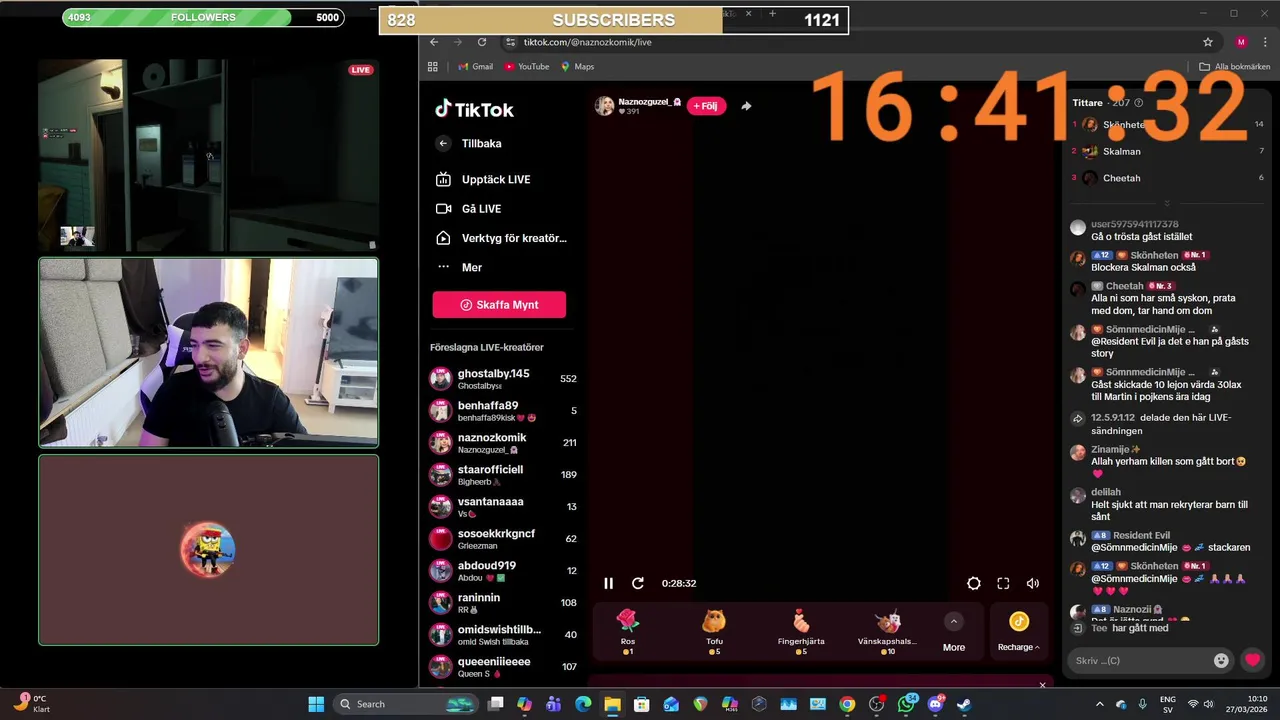Open suggested creator queeniiieeee
Viewport: 1280px width, 720px height.
point(503,667)
